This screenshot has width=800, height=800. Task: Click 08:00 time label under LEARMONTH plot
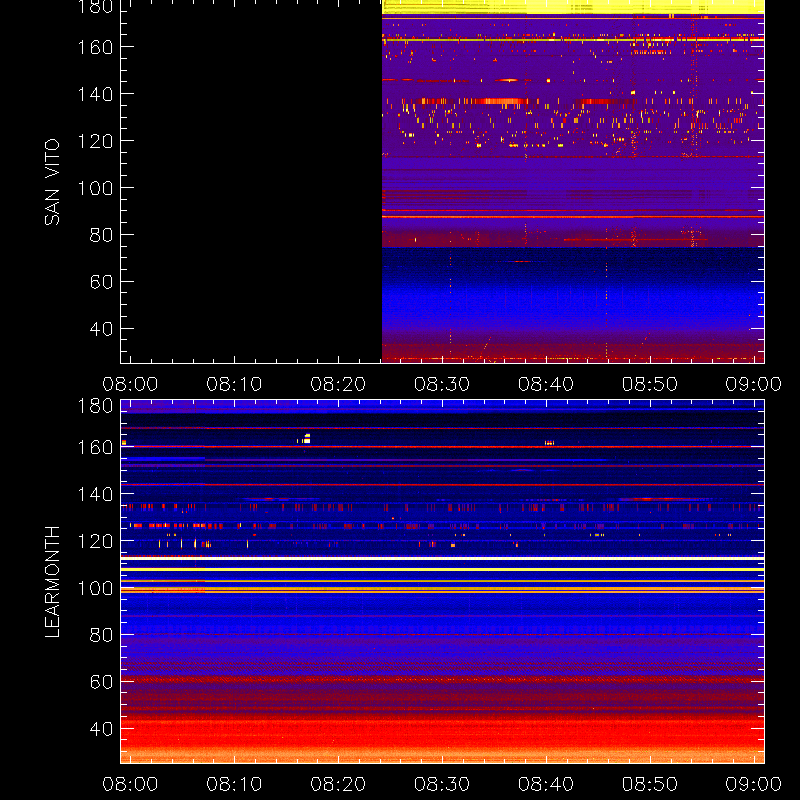point(130,784)
